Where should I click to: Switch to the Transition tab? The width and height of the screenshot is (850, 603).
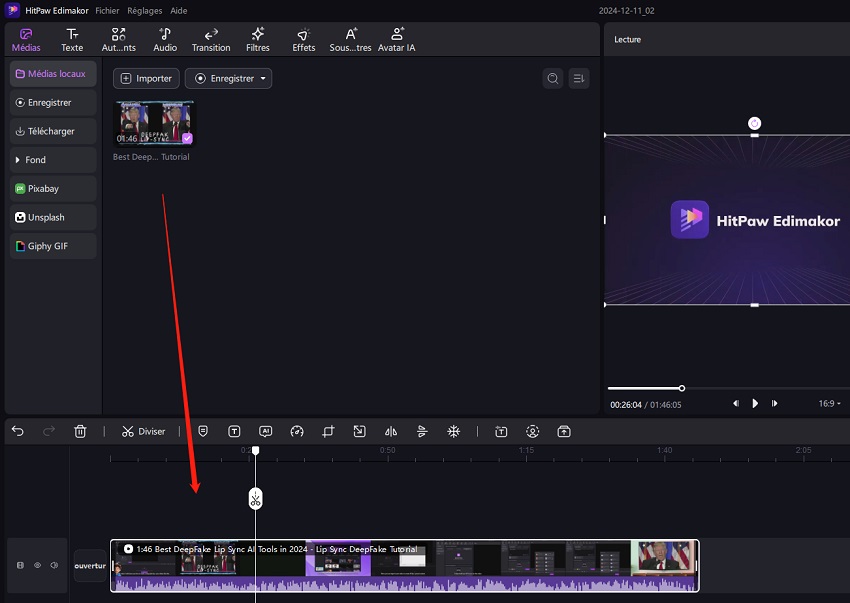[x=211, y=40]
